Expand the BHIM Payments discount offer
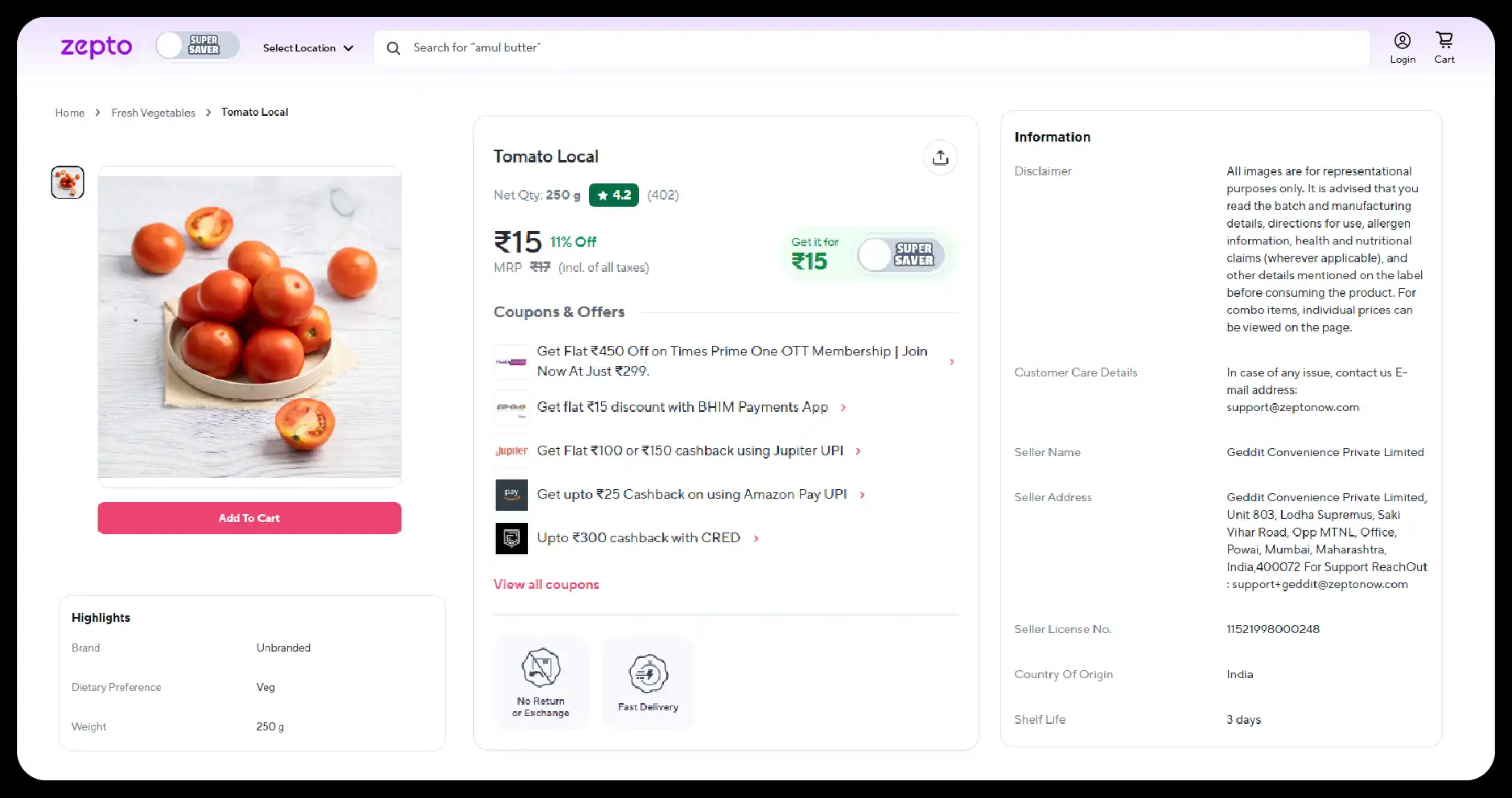 tap(843, 408)
